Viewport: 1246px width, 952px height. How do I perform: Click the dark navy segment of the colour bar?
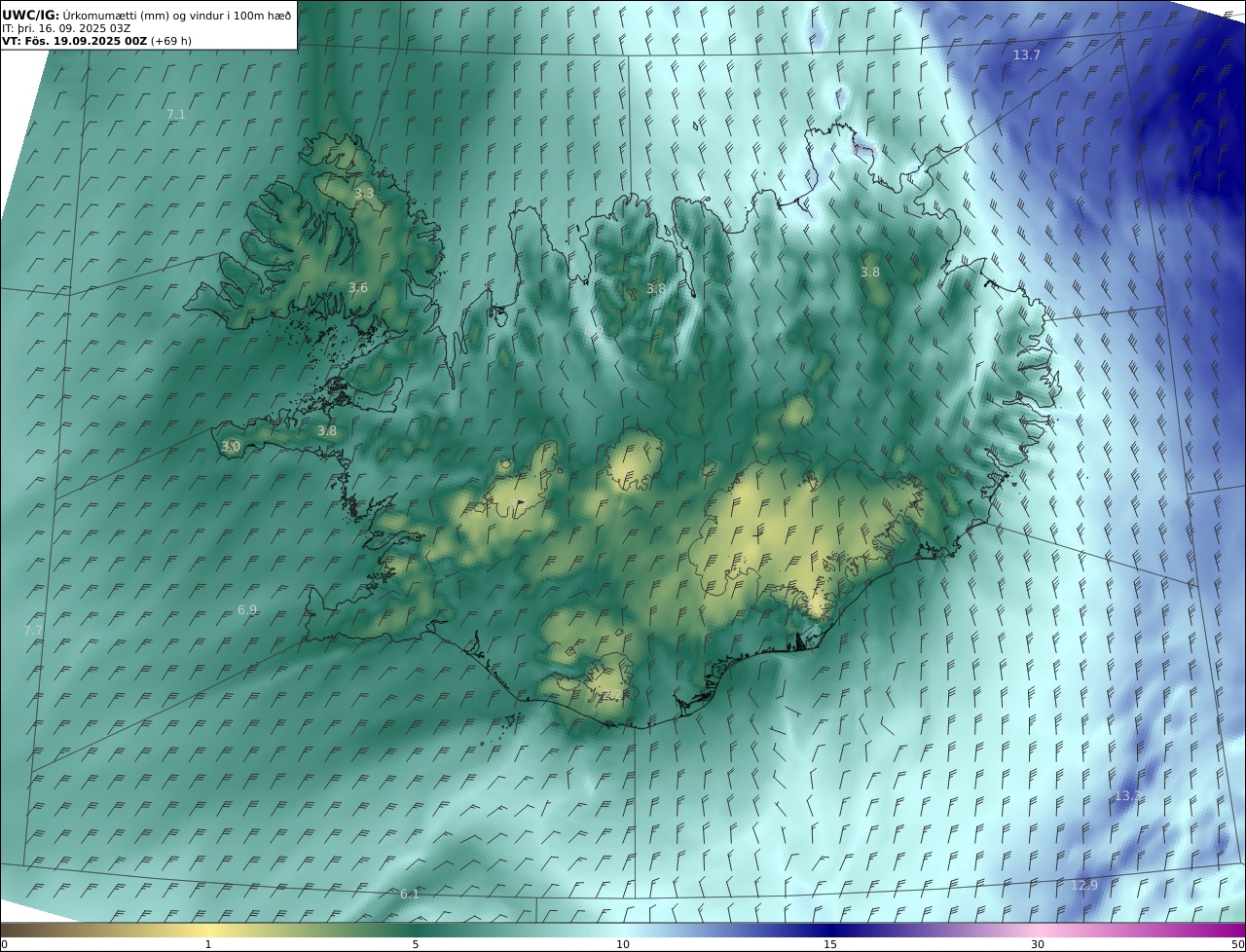[830, 930]
